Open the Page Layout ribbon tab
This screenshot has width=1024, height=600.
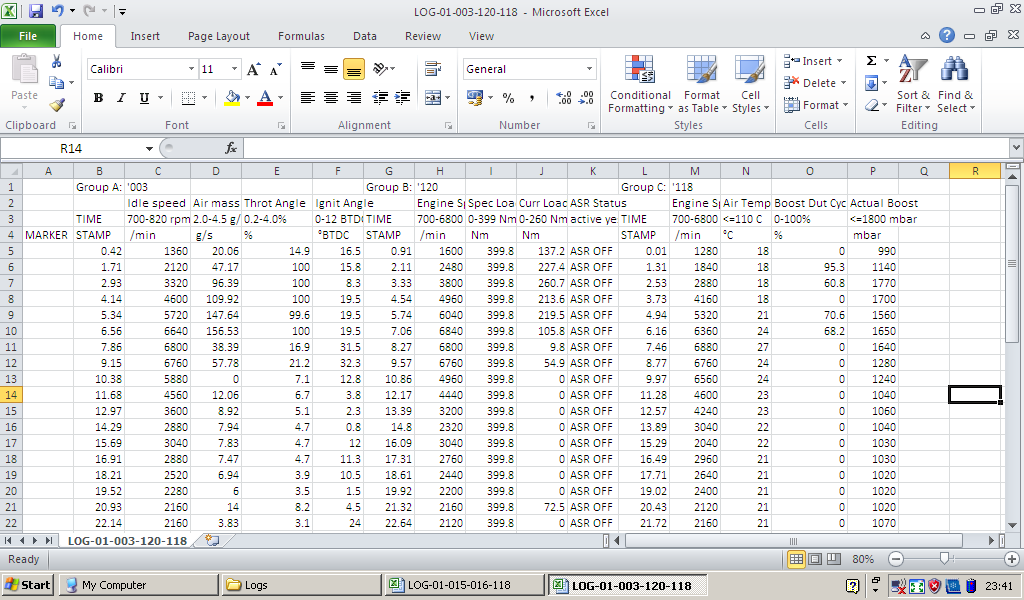pos(219,36)
